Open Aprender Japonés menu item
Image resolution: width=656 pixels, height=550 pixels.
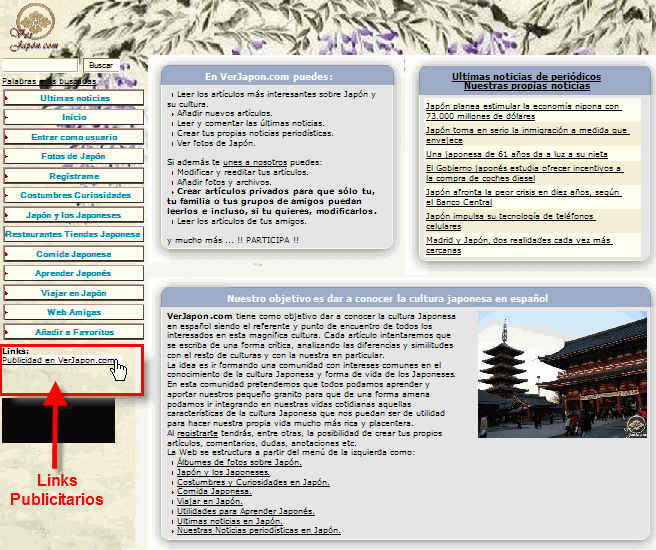[x=74, y=273]
